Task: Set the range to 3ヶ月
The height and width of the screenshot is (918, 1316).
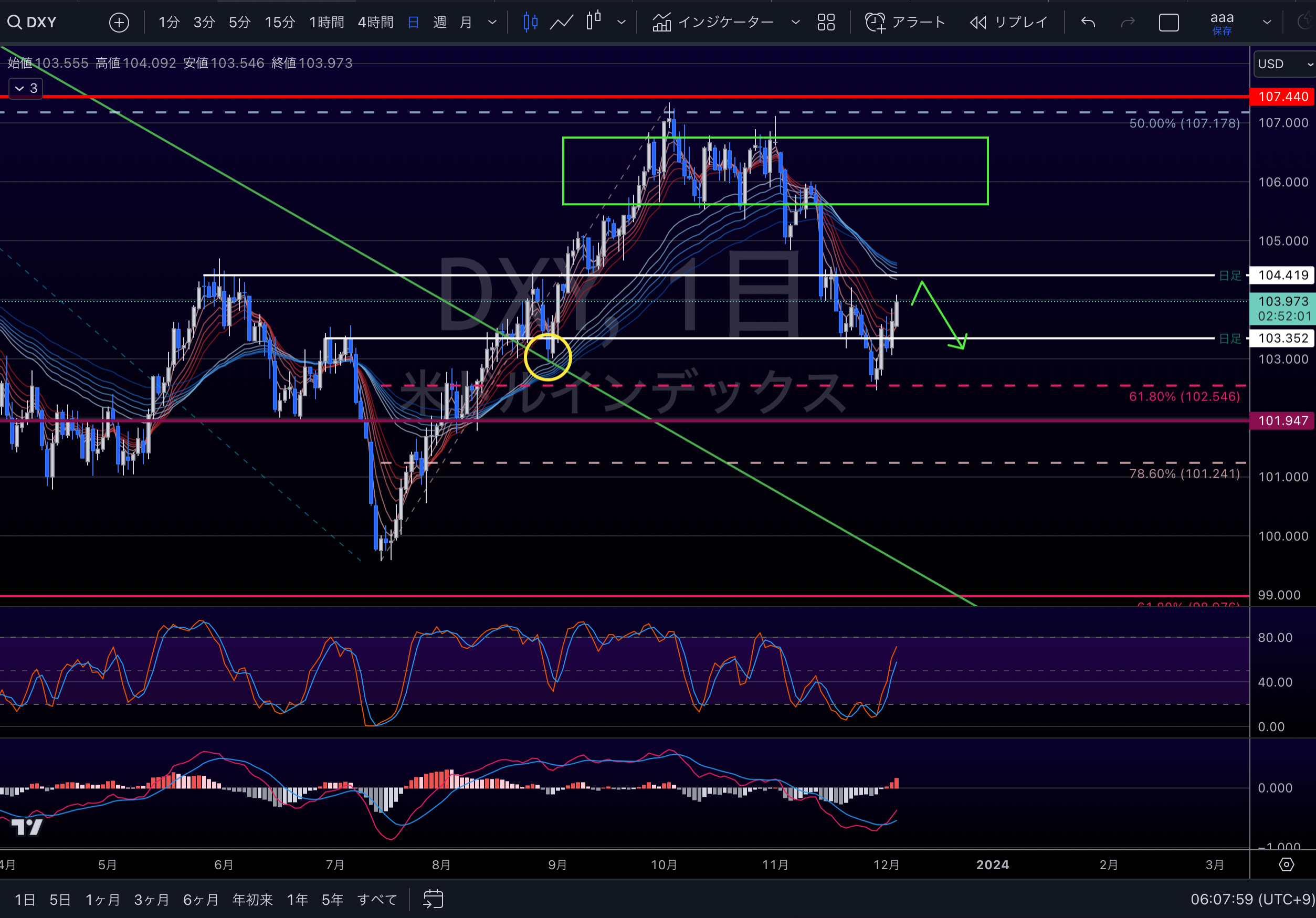Action: coord(151,900)
